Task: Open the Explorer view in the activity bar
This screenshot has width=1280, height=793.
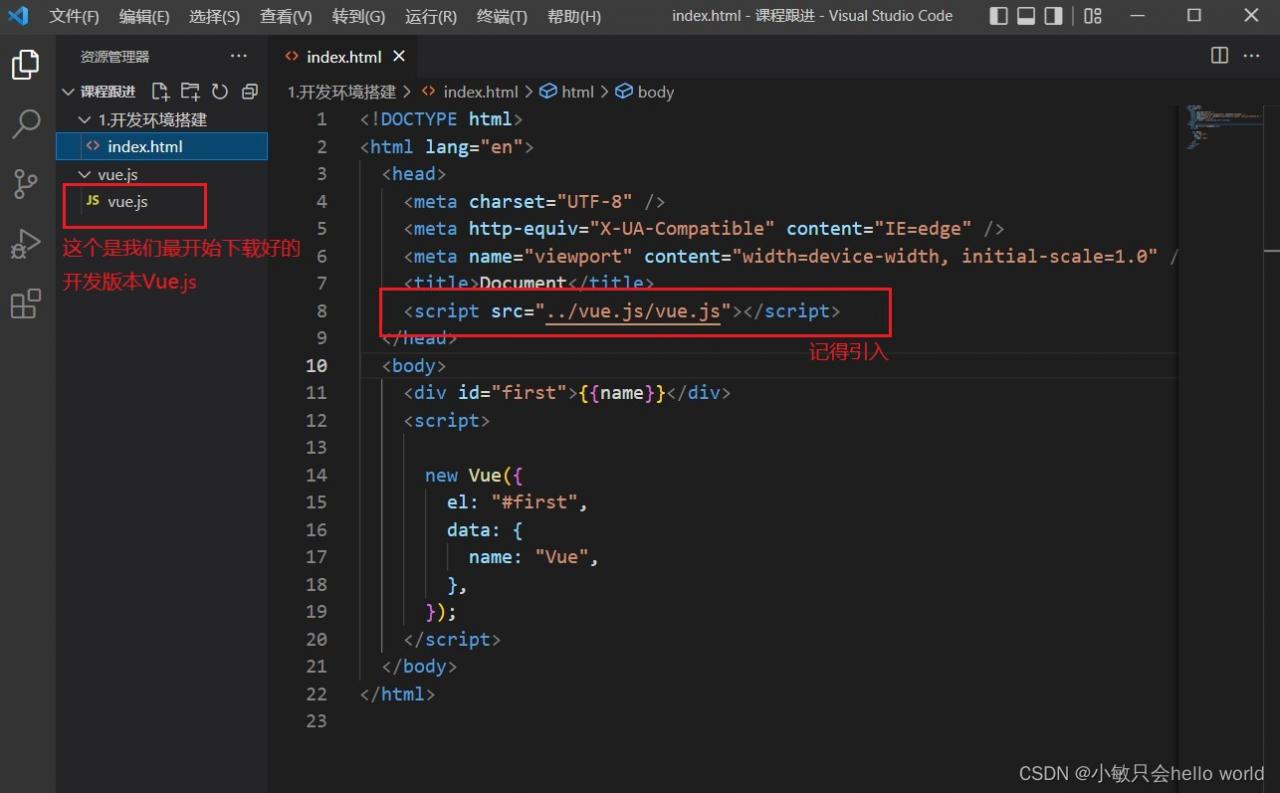Action: tap(25, 66)
